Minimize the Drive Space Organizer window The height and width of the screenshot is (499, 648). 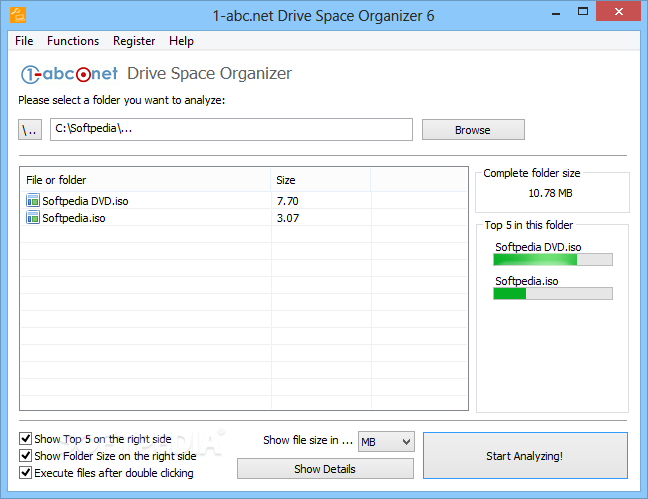(x=556, y=13)
